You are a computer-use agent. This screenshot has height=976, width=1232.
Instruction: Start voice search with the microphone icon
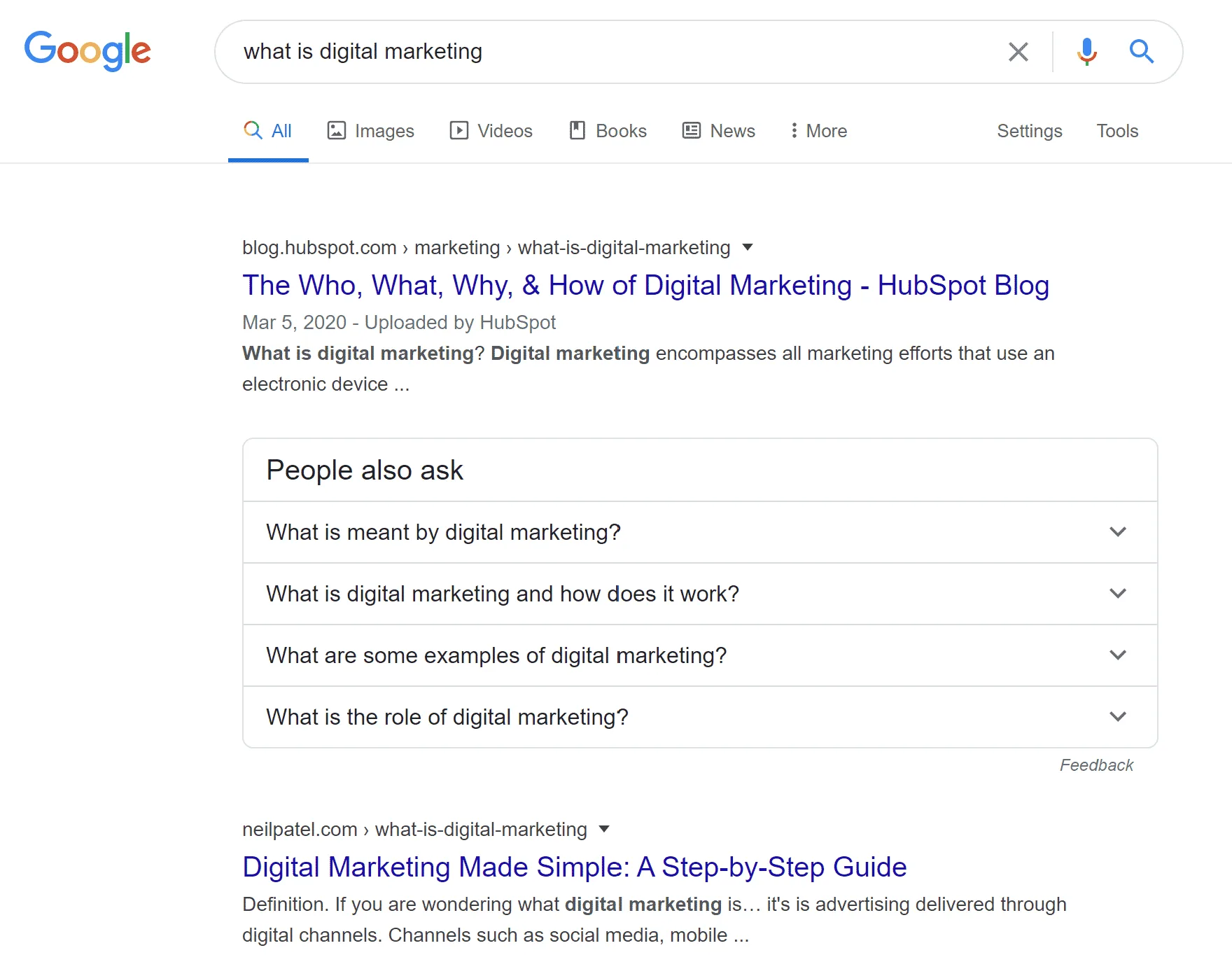[1086, 51]
